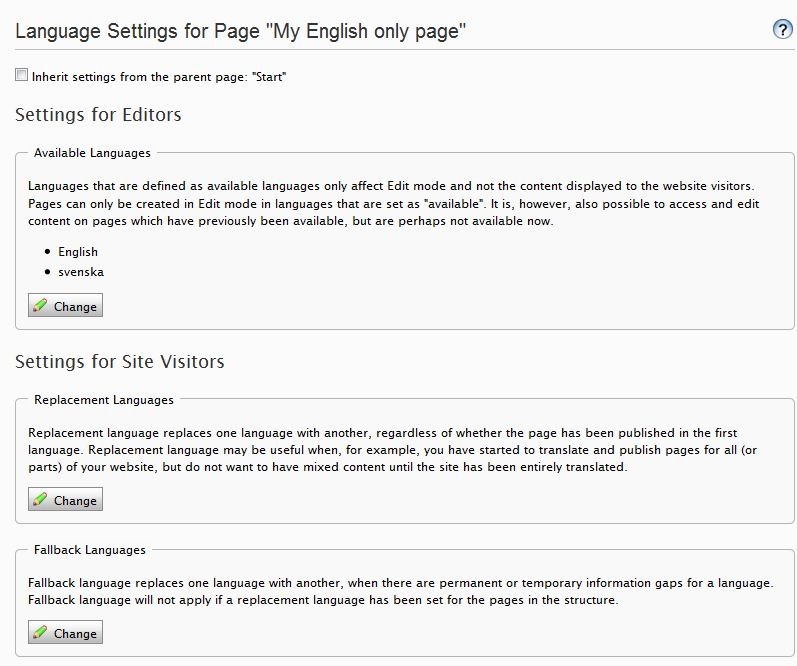Select English in the available languages list
797x666 pixels.
tap(78, 252)
